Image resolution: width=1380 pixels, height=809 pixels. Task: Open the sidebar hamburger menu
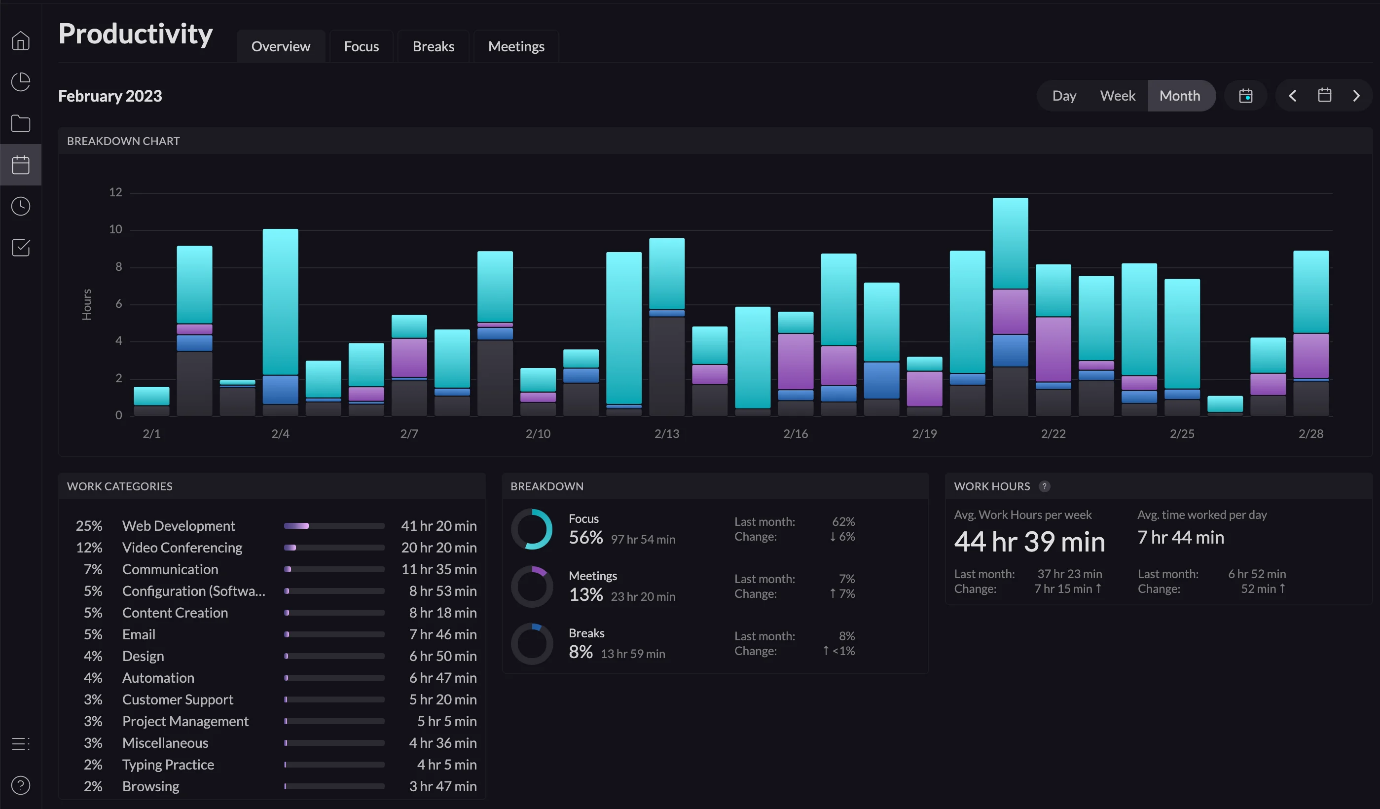click(x=20, y=743)
